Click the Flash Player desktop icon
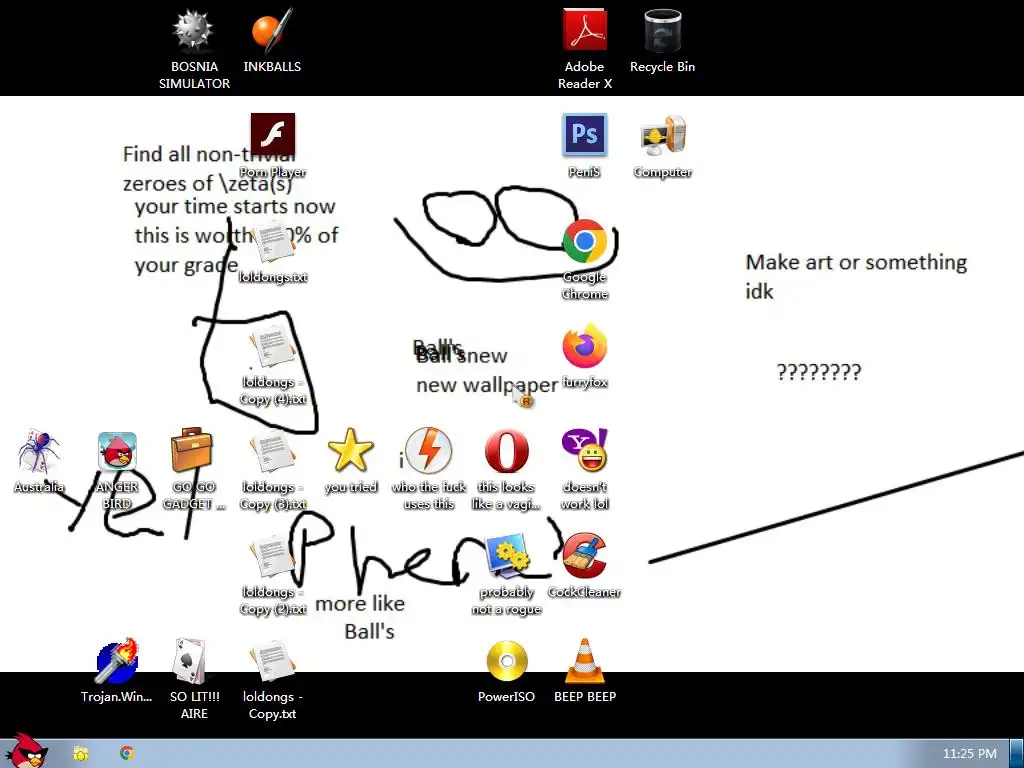This screenshot has width=1024, height=768. (272, 146)
